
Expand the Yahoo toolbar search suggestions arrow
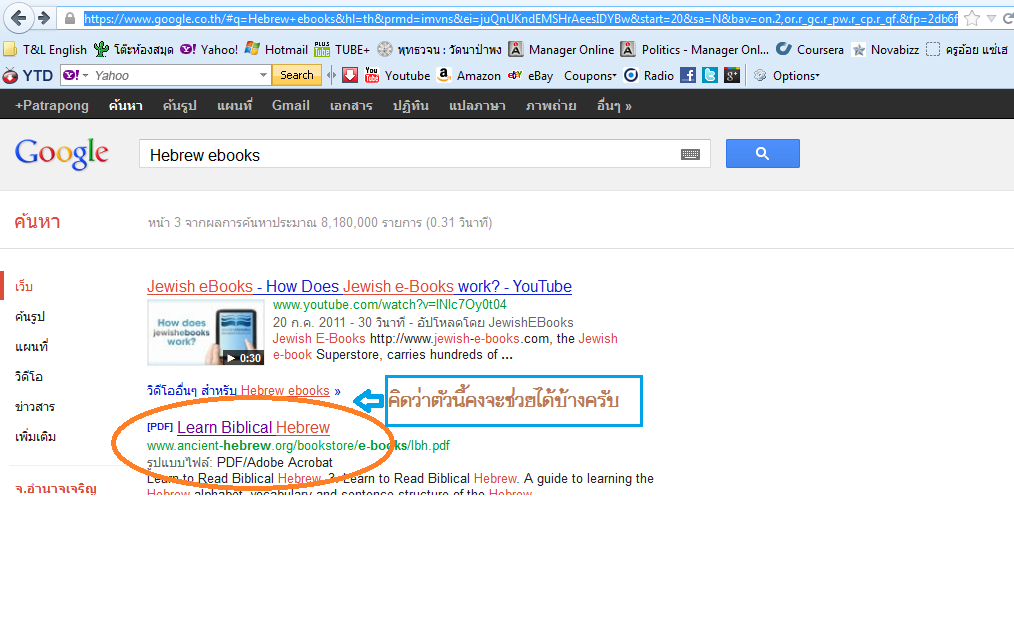point(263,76)
